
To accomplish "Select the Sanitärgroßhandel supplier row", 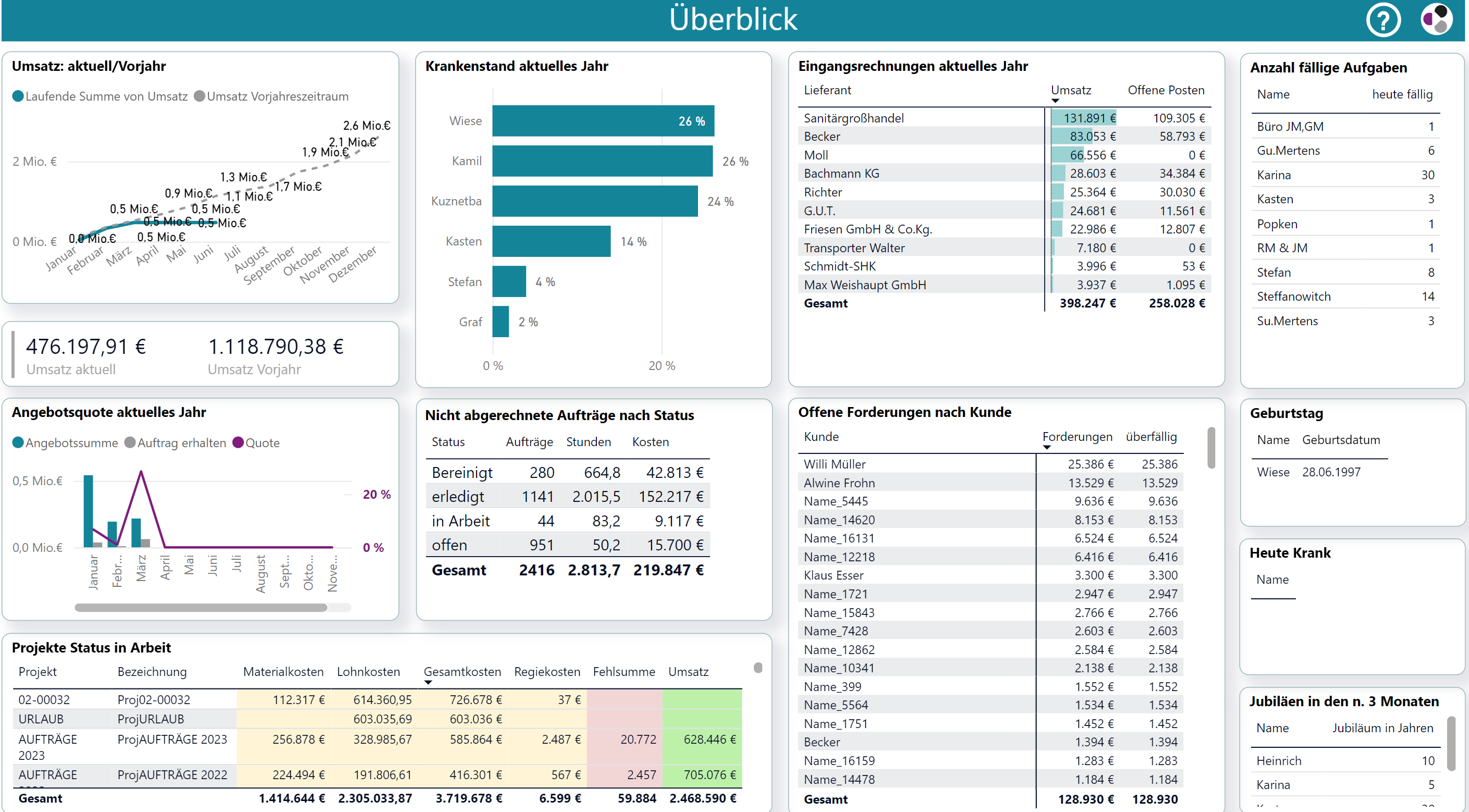I will point(853,118).
